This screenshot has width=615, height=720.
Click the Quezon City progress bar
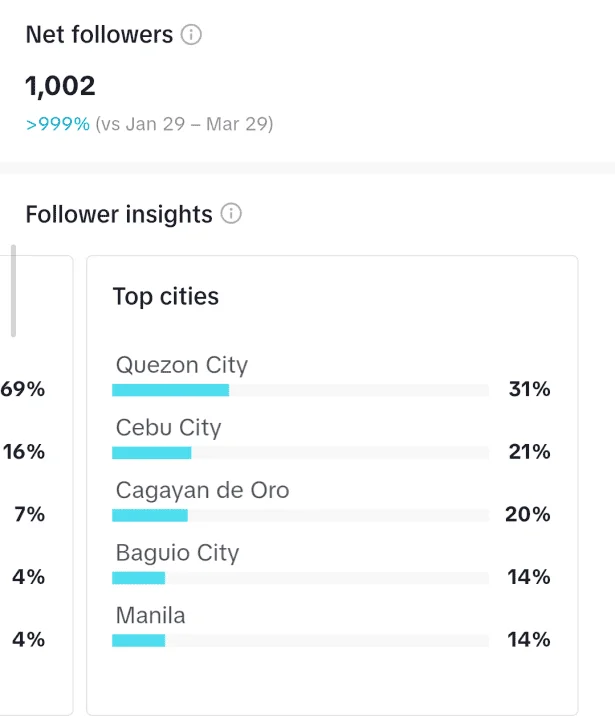click(x=300, y=390)
